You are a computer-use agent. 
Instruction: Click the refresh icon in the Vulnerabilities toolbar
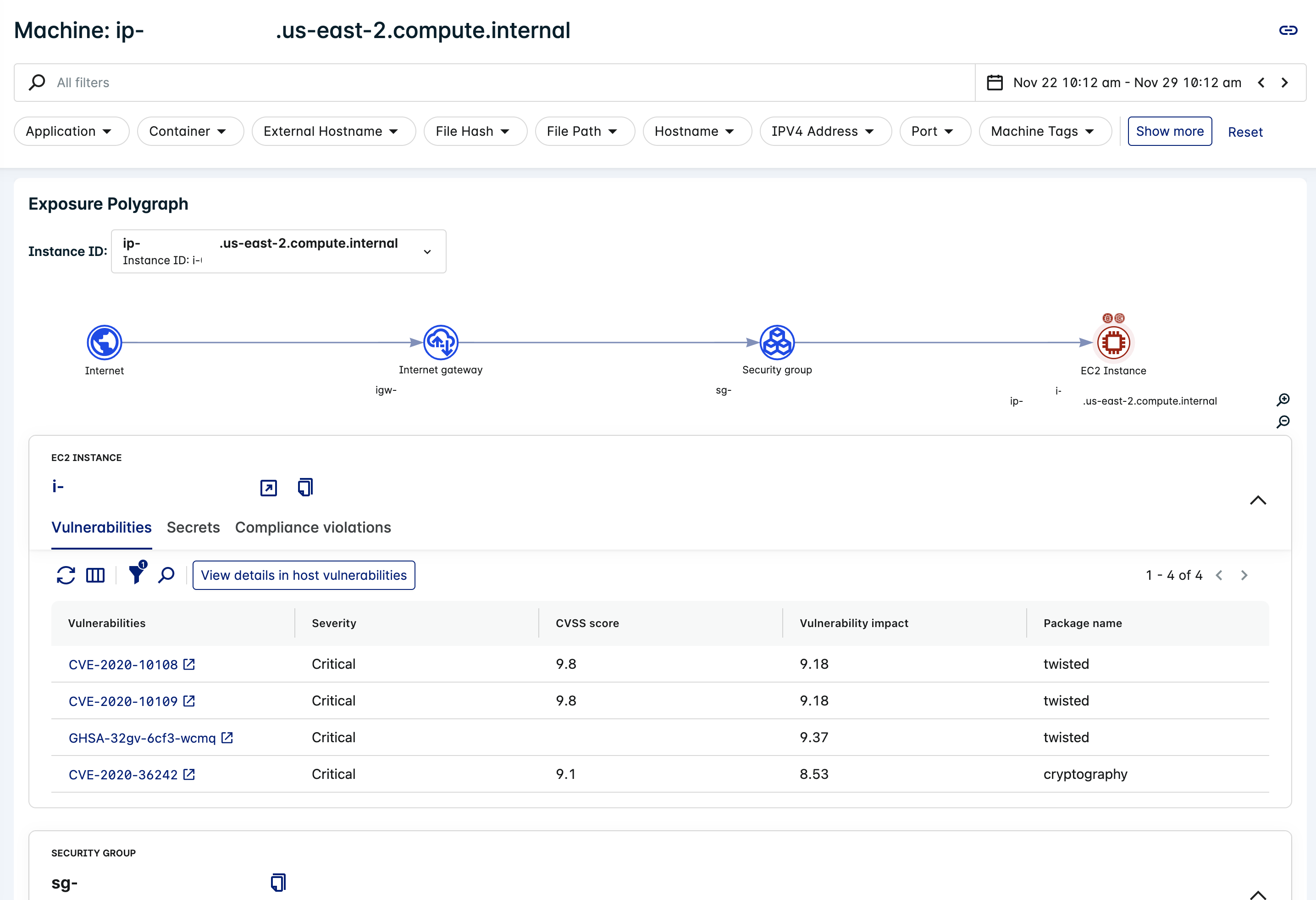pyautogui.click(x=66, y=575)
